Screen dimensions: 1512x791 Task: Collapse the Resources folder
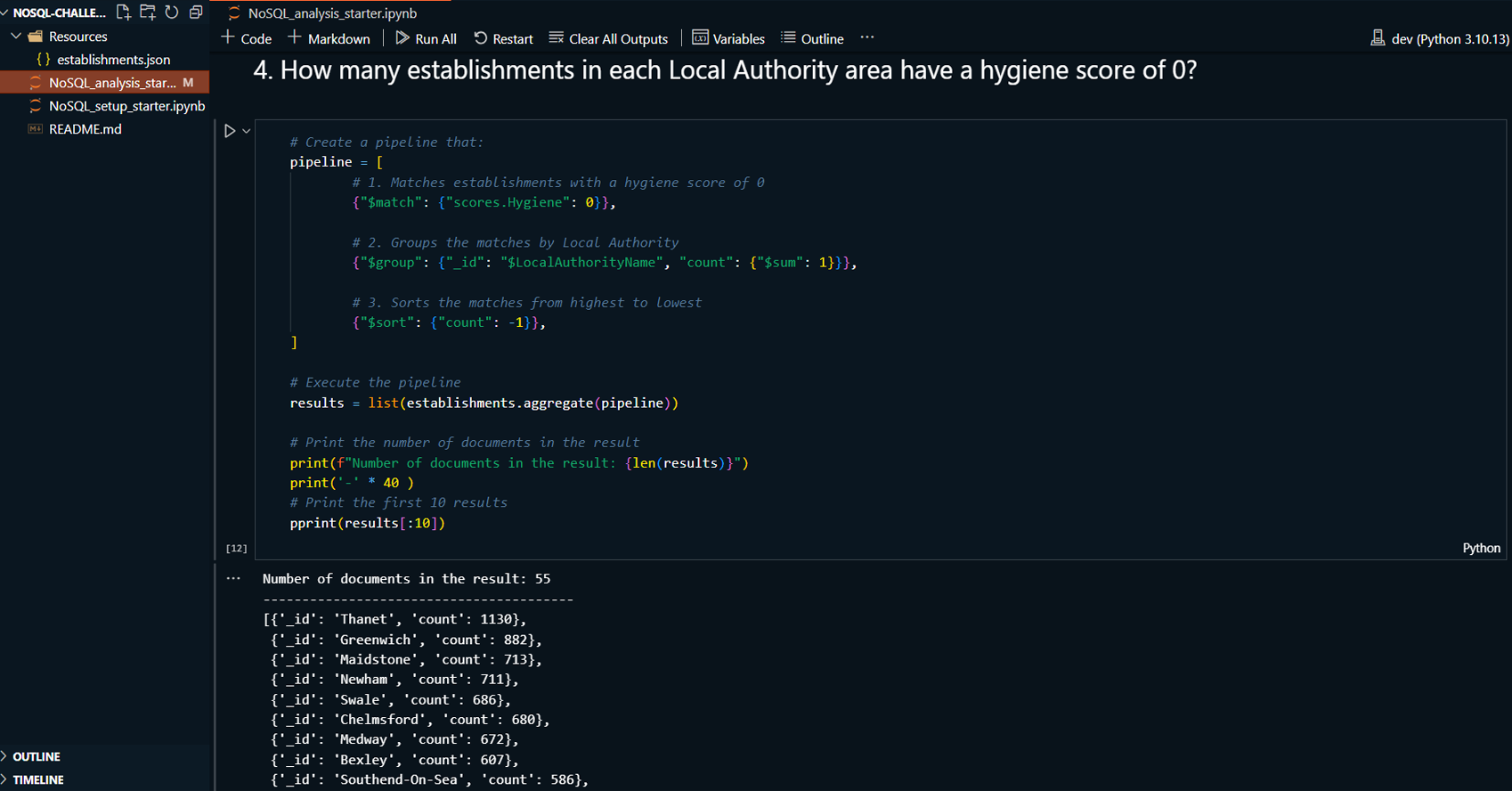(17, 37)
